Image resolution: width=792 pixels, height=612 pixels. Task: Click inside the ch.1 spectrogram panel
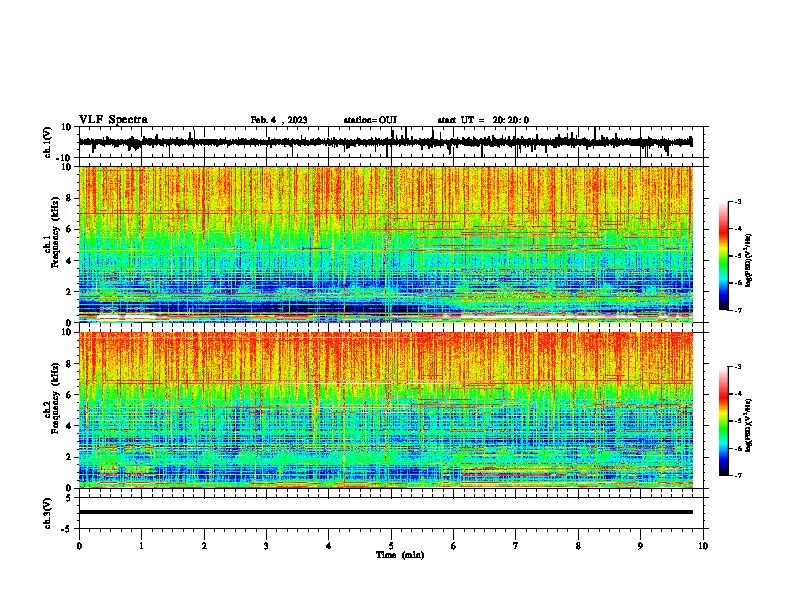click(x=385, y=244)
